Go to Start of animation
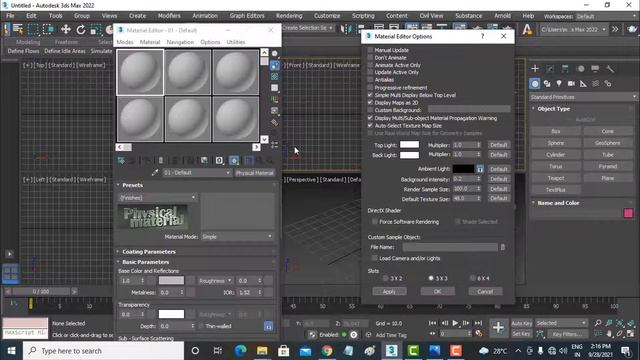 tap(432, 323)
